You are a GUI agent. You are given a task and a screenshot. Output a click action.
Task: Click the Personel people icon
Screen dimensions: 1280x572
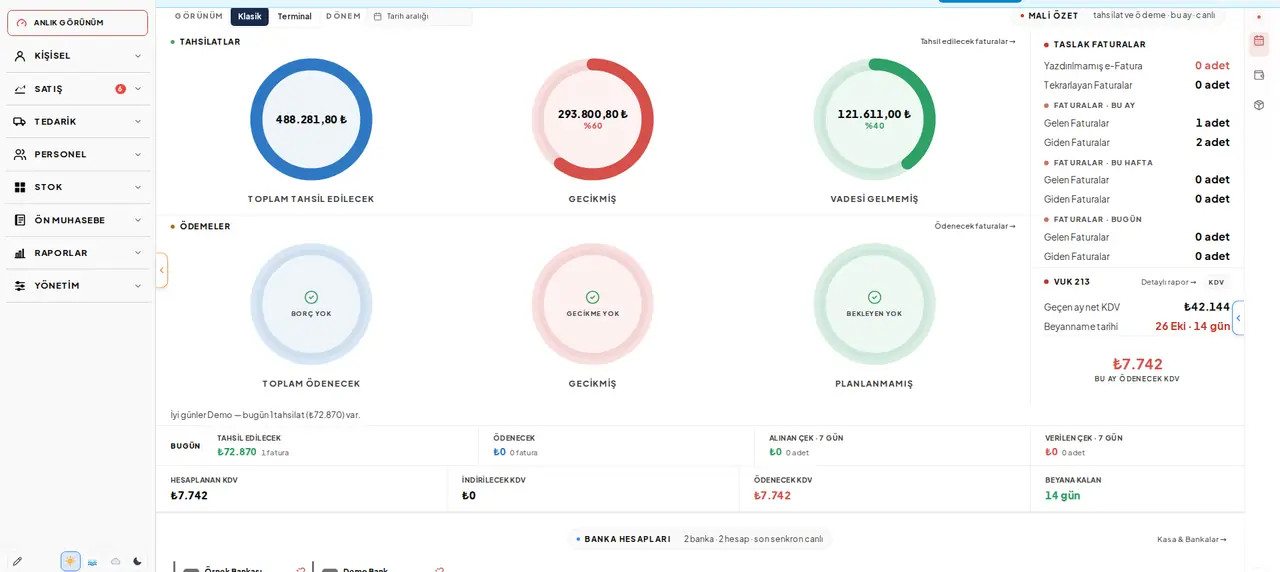point(20,155)
